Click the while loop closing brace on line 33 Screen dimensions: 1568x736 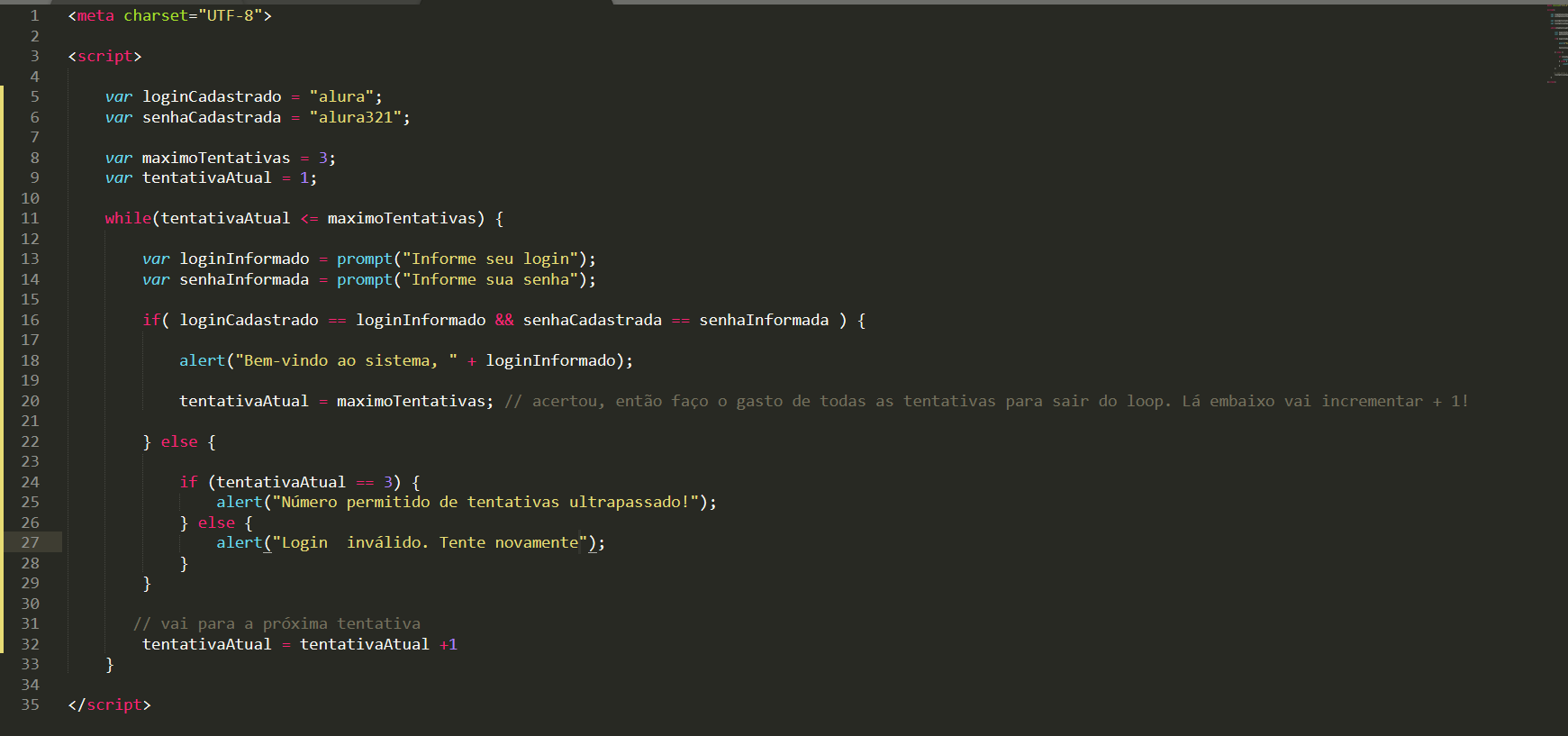coord(110,664)
